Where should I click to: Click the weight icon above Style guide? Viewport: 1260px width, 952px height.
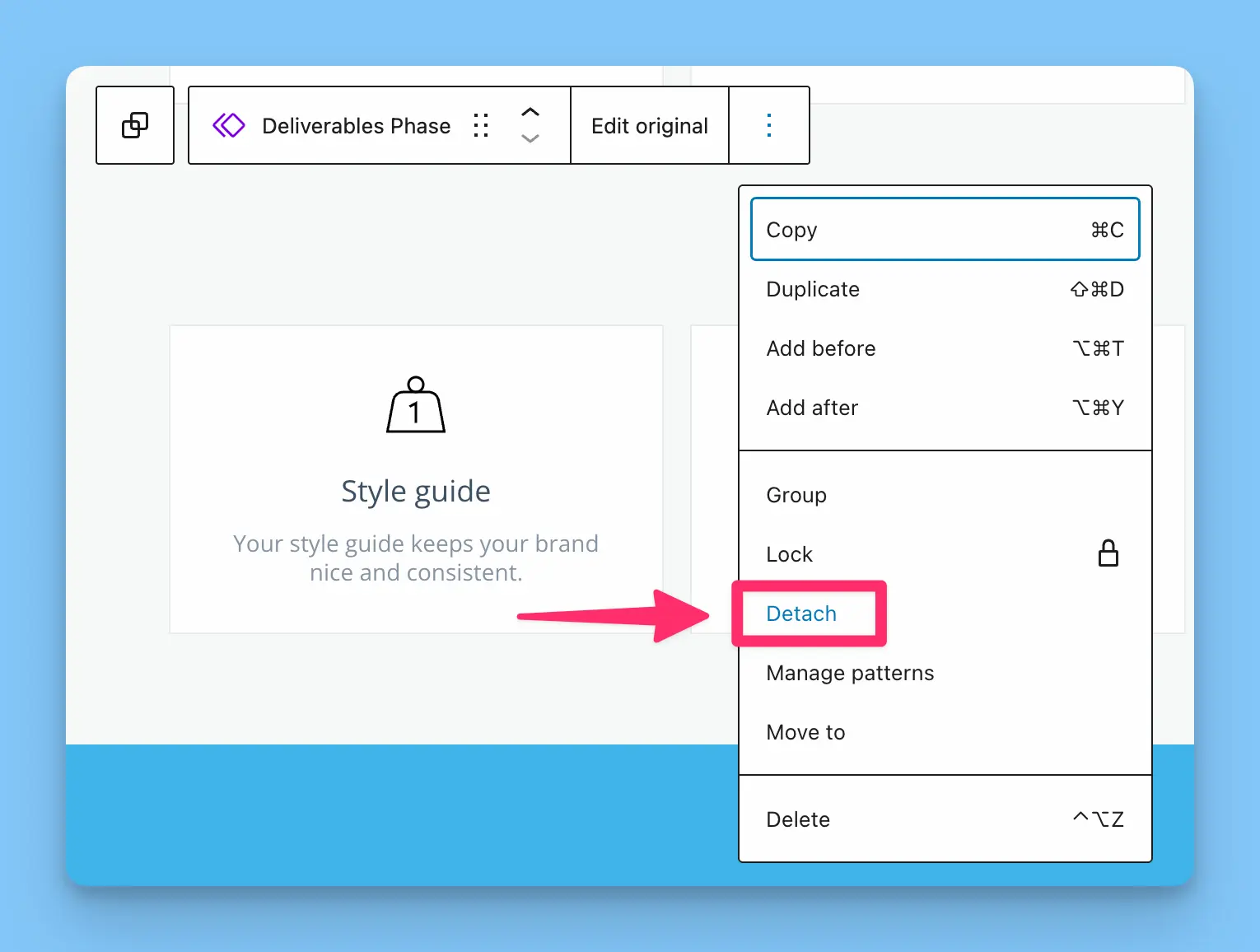point(416,404)
